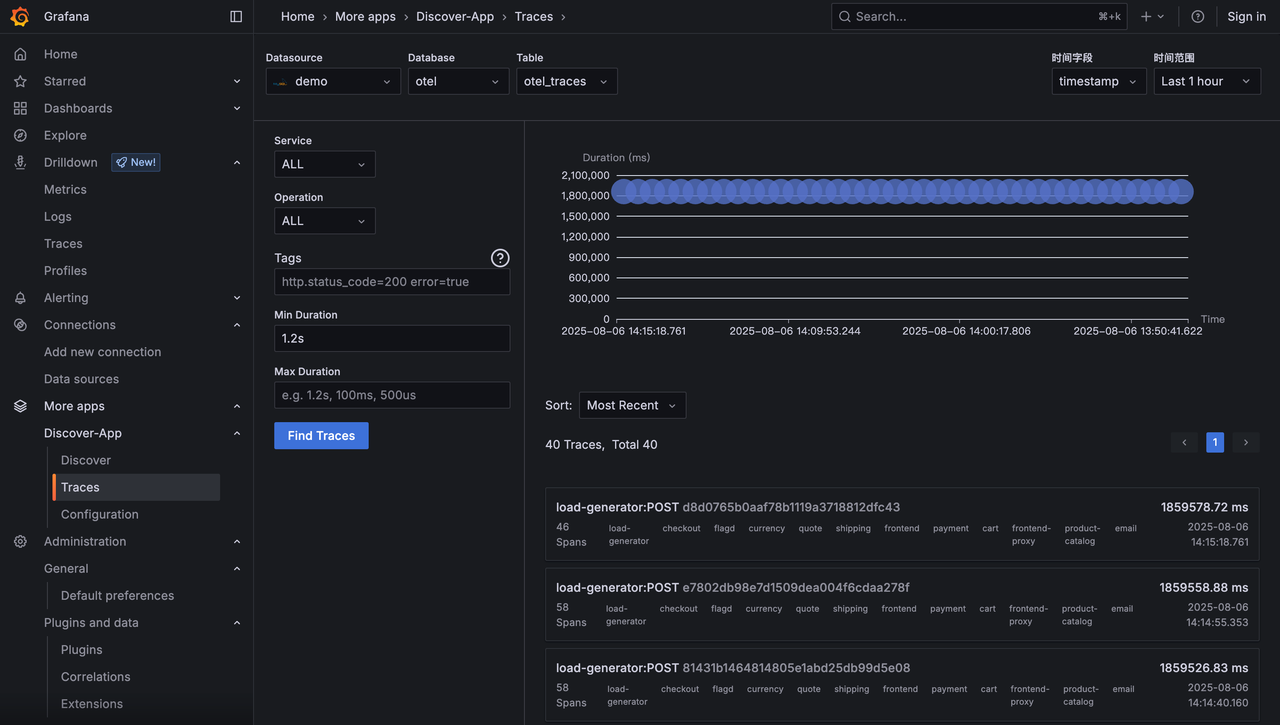The image size is (1280, 725).
Task: Click the Sign in link
Action: [x=1247, y=16]
